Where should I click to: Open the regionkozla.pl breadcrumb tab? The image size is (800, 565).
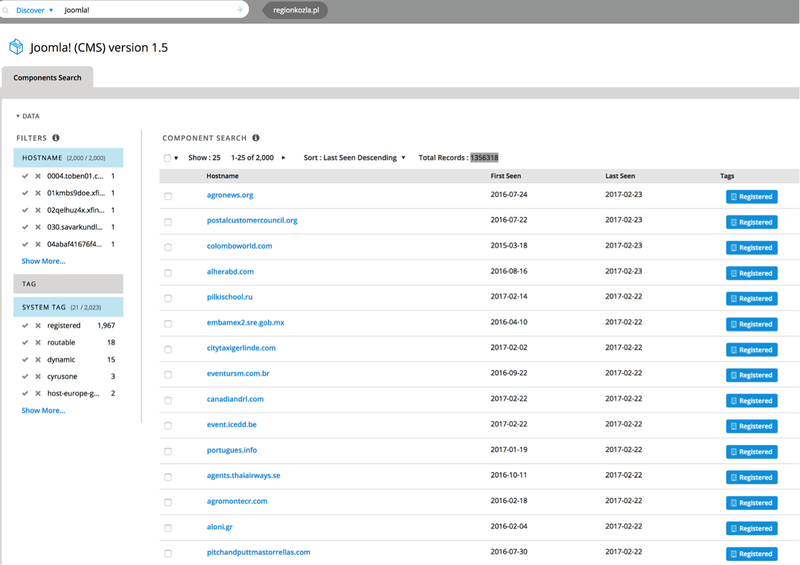[x=296, y=10]
